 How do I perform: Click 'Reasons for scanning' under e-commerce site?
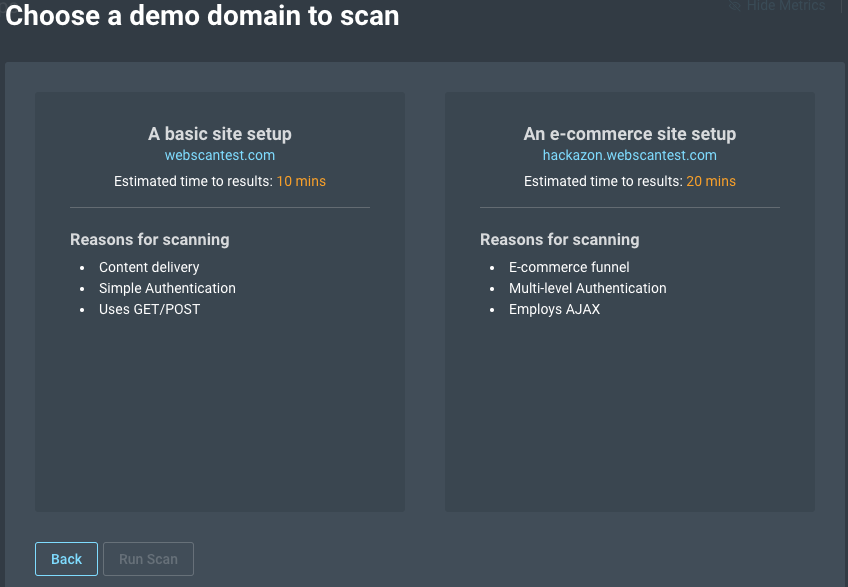(x=560, y=239)
